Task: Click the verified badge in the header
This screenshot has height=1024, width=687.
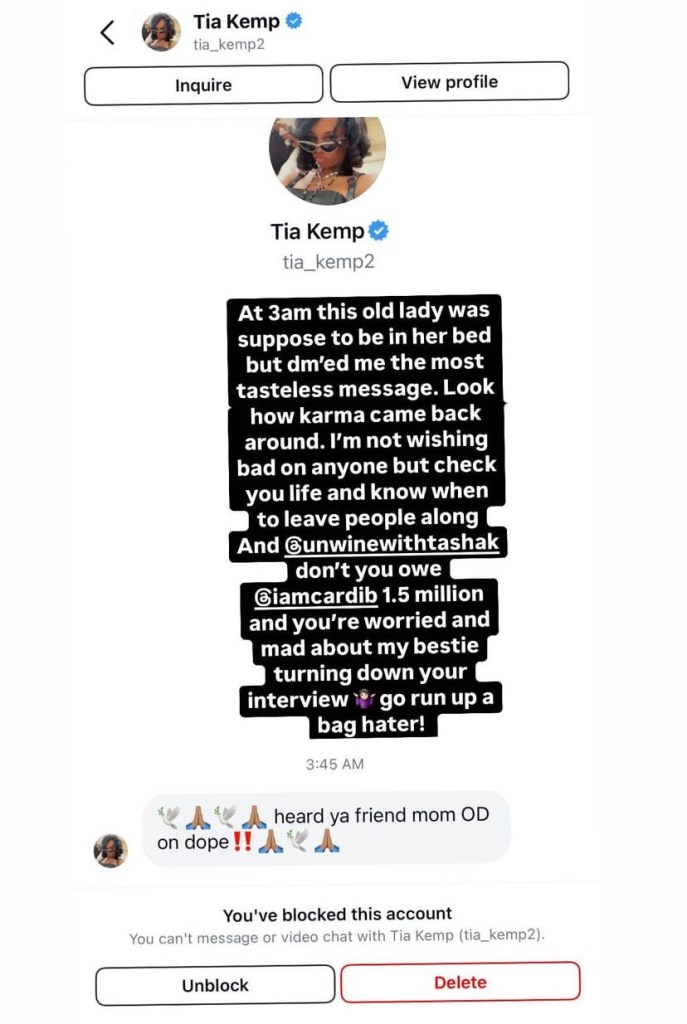Action: [x=294, y=21]
